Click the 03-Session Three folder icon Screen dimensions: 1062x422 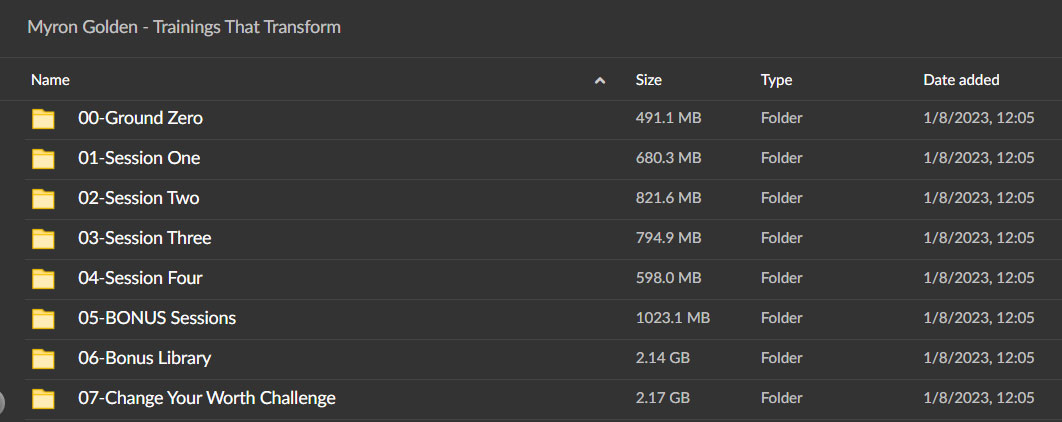click(x=43, y=238)
